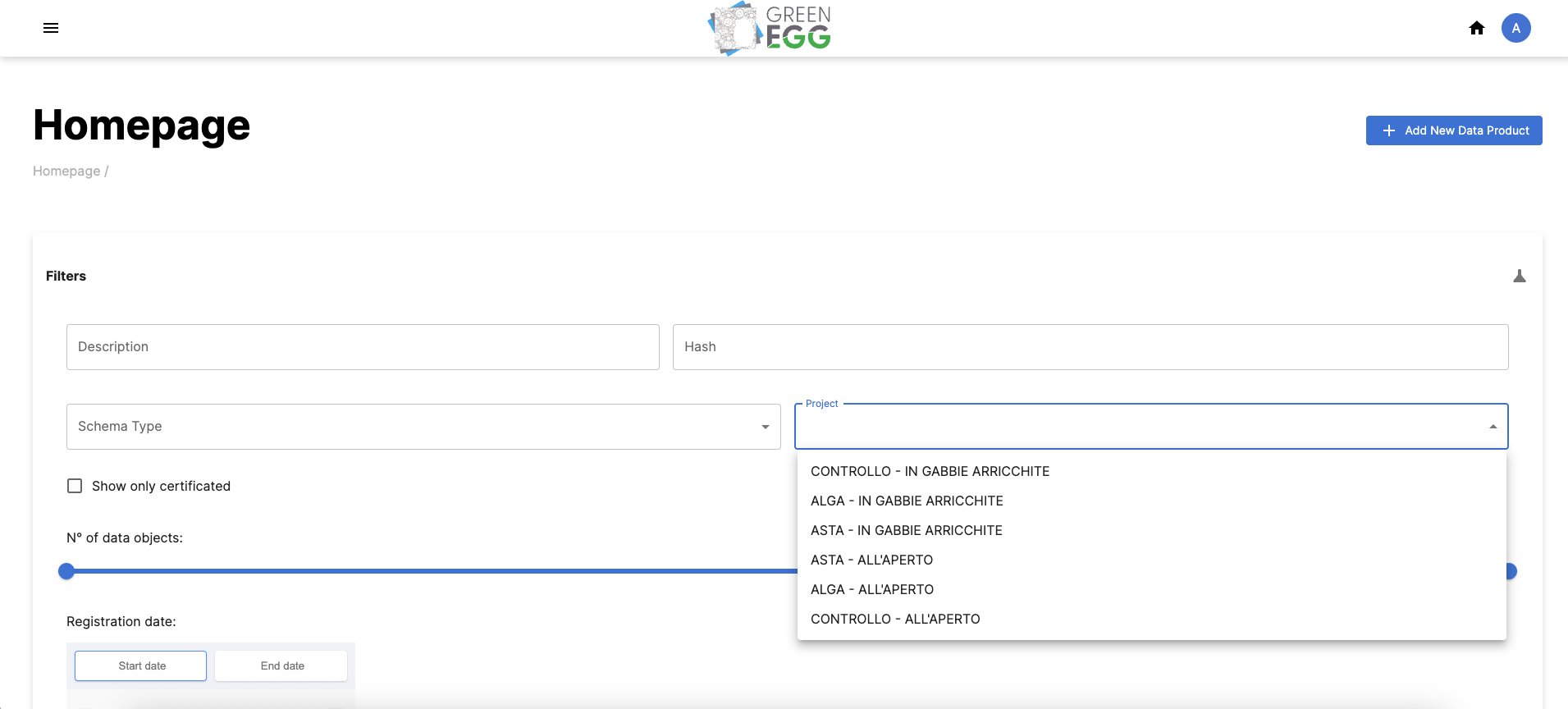Pick ASTA - IN GABBIE ARRICCHITE option

pyautogui.click(x=906, y=530)
